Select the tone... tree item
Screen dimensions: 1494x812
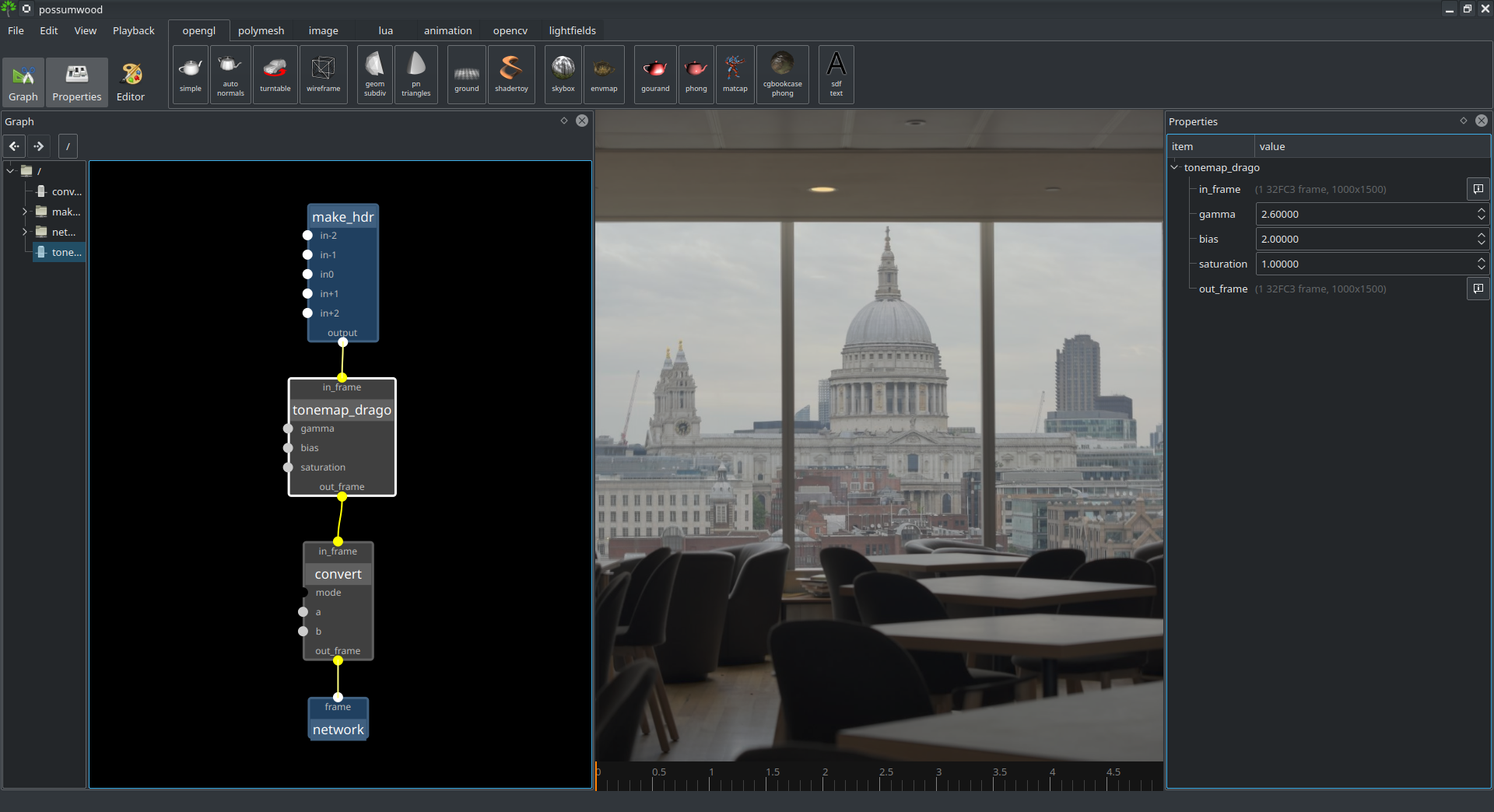tap(59, 252)
